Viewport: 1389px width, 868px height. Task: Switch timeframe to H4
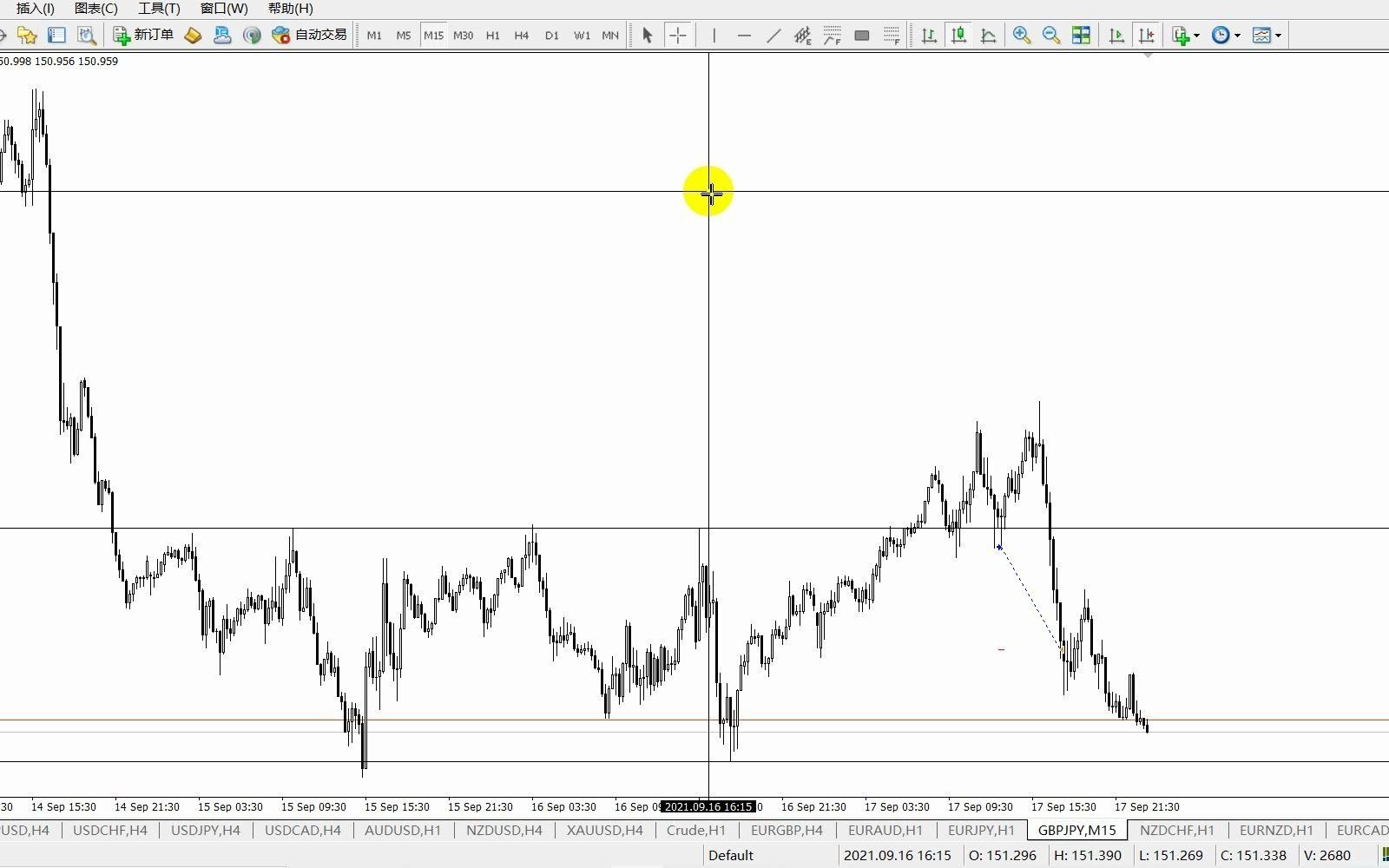[x=522, y=36]
